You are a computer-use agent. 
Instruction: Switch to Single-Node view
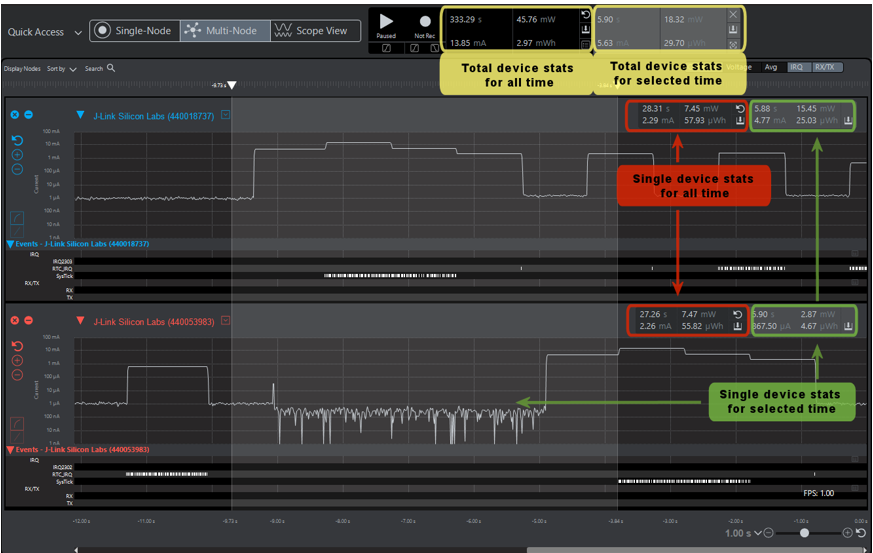pyautogui.click(x=134, y=31)
